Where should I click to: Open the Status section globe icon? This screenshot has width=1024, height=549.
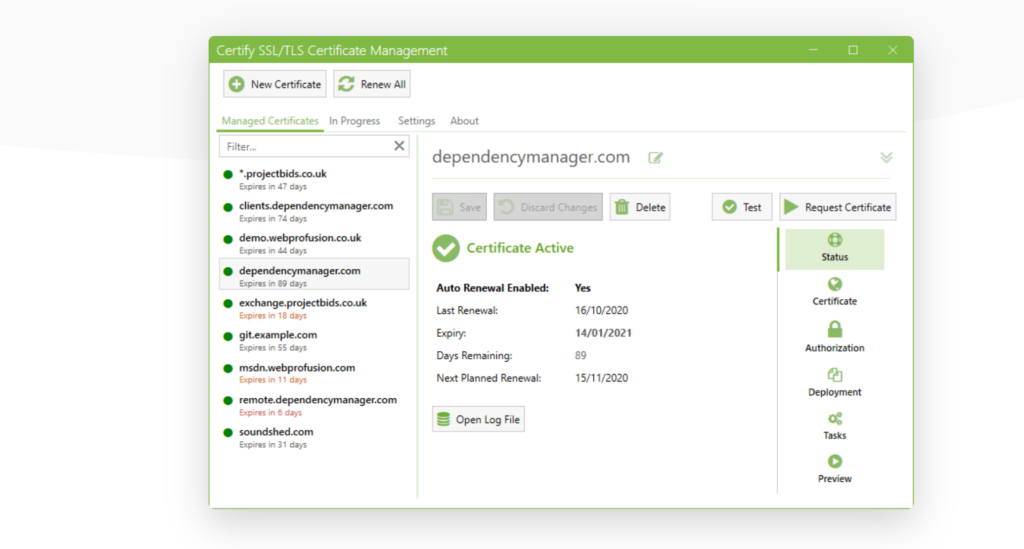(x=834, y=241)
